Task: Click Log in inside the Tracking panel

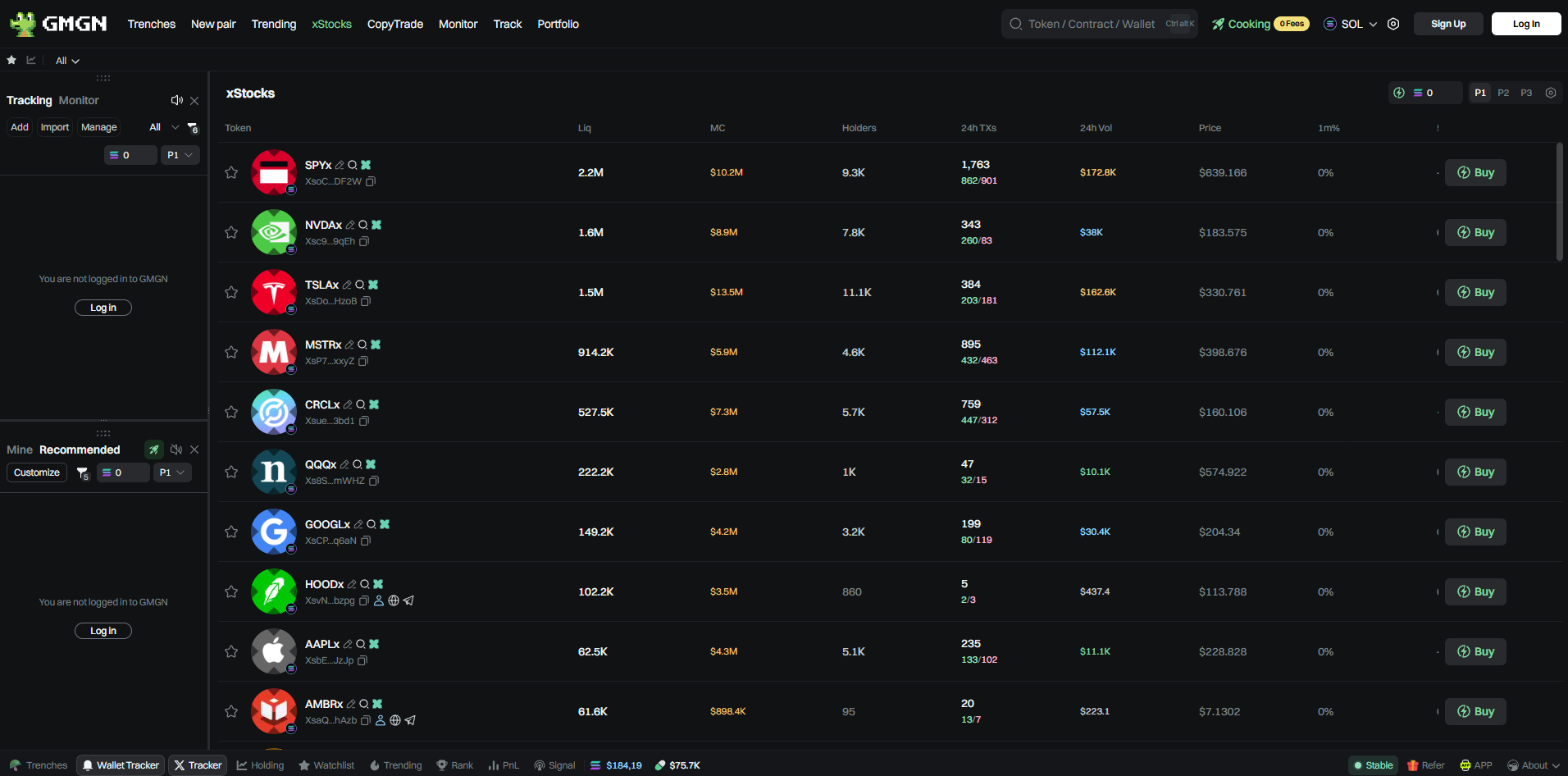Action: click(x=103, y=307)
